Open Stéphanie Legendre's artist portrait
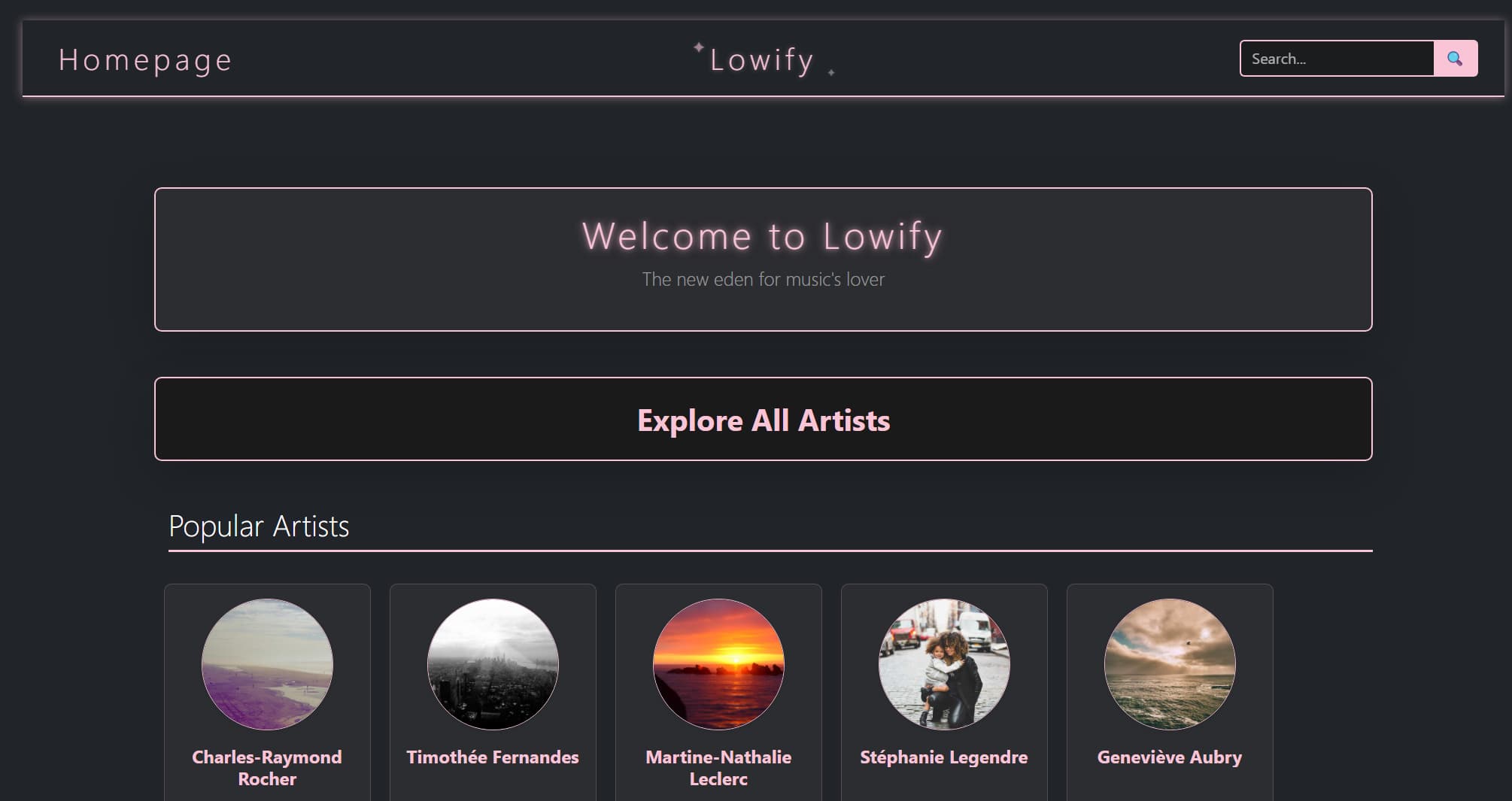Screen dimensions: 1512x801 [x=944, y=664]
